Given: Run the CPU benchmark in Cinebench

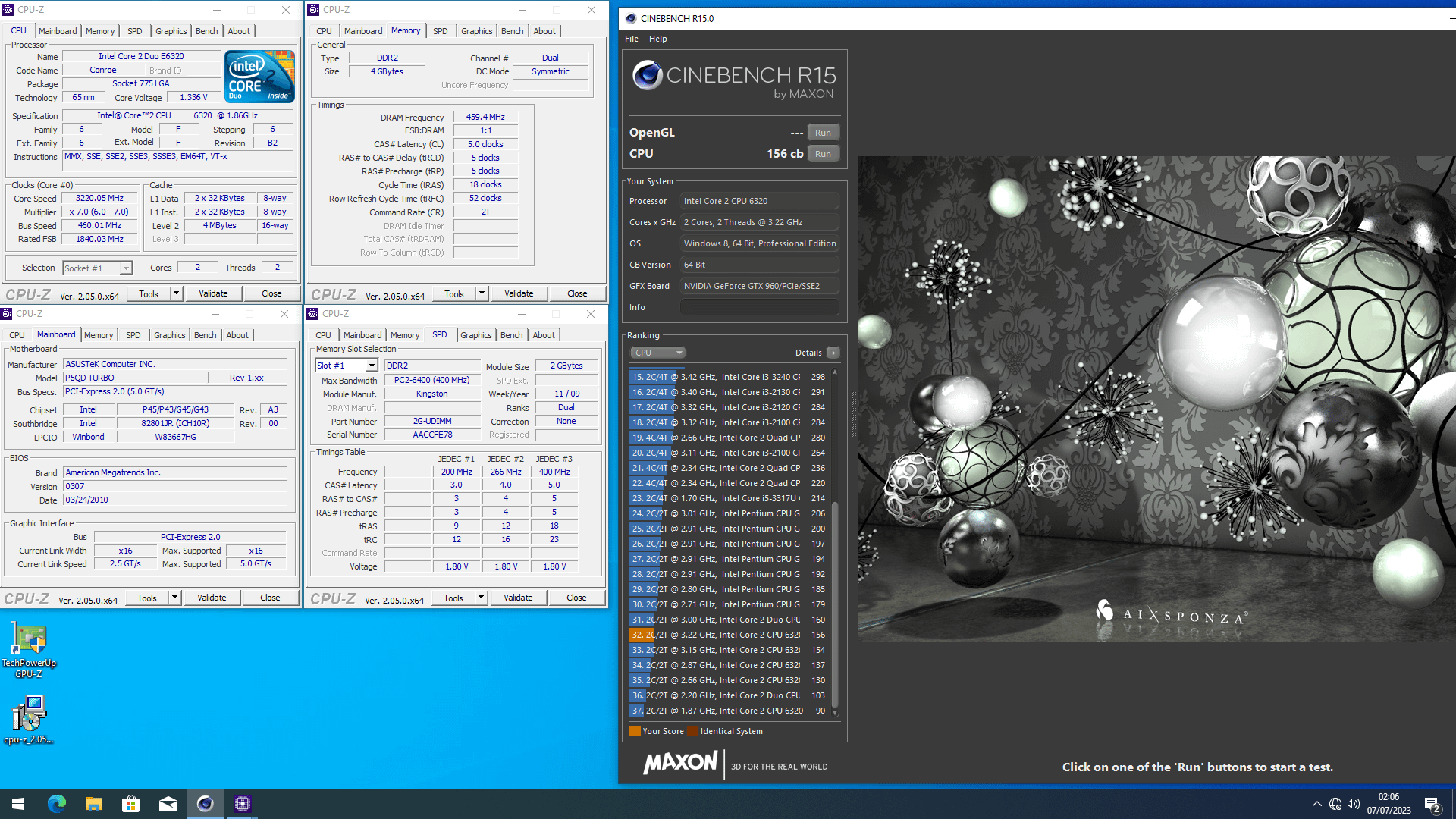Looking at the screenshot, I should 823,154.
